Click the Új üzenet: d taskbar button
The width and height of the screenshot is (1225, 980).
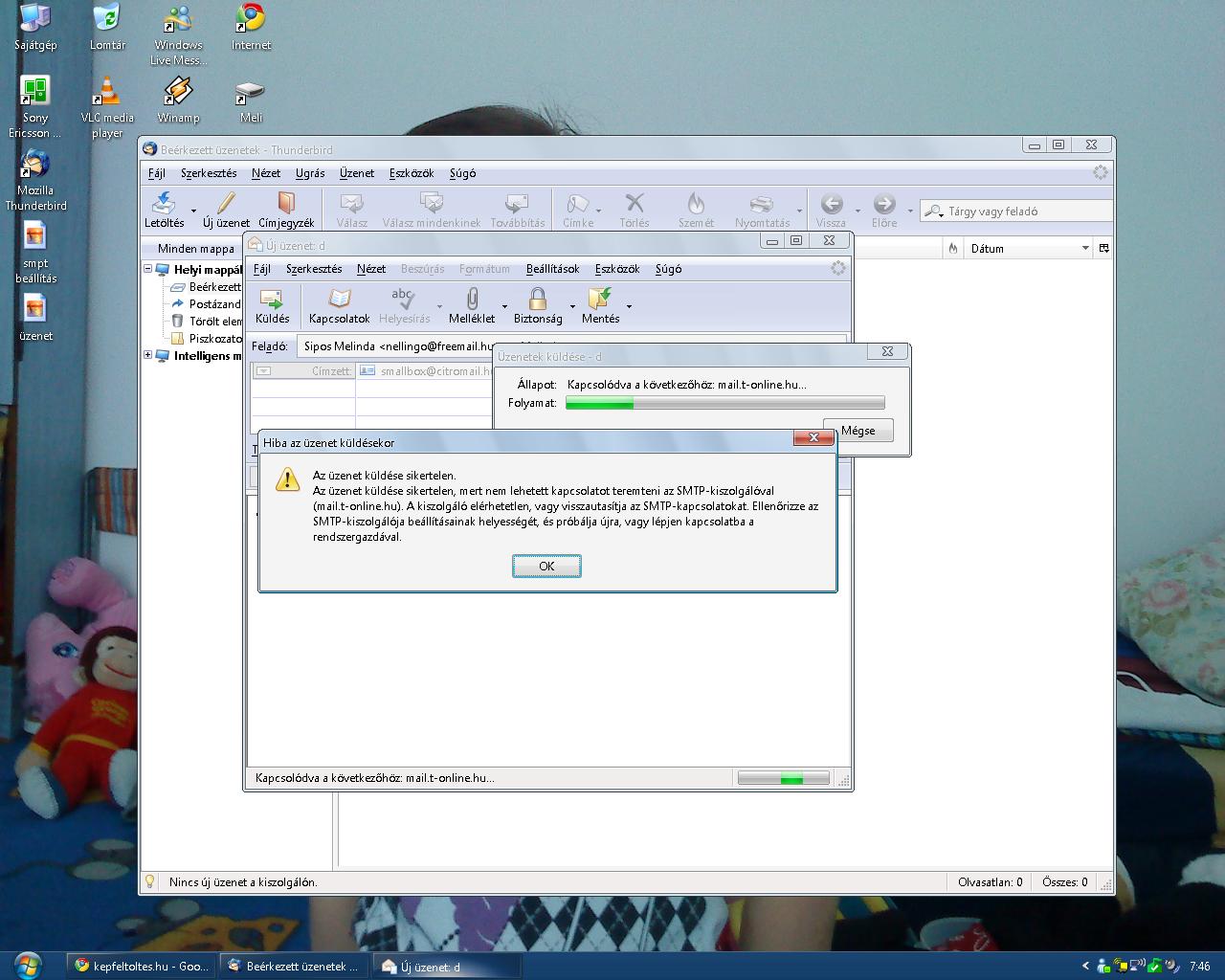447,966
